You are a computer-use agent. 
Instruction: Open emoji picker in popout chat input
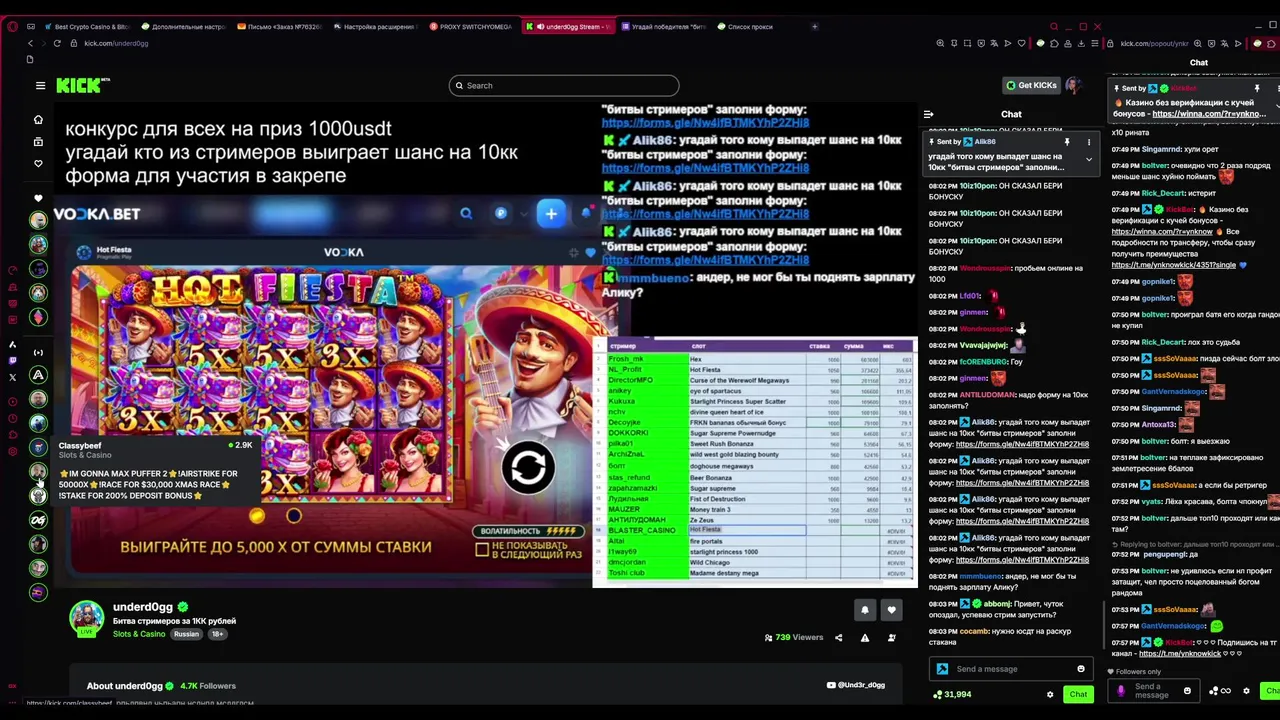[x=1187, y=691]
